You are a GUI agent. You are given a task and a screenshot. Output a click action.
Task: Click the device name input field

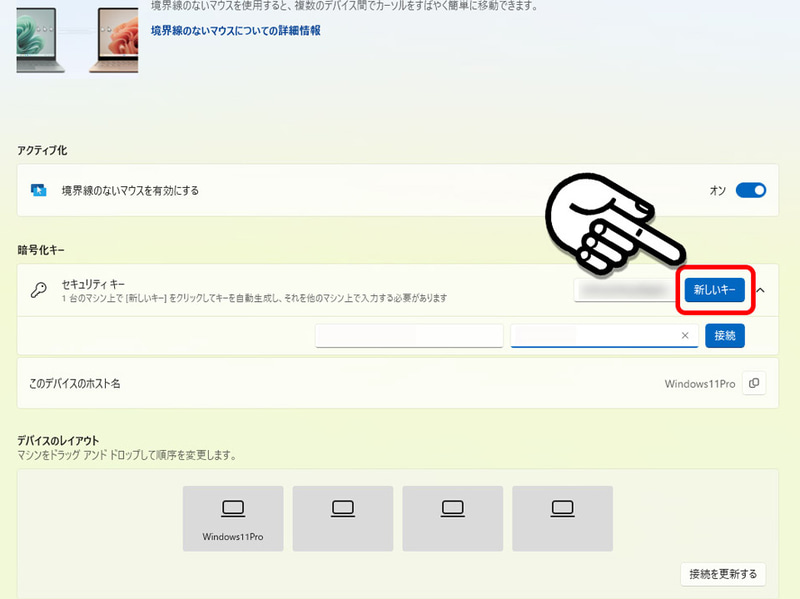pos(590,335)
